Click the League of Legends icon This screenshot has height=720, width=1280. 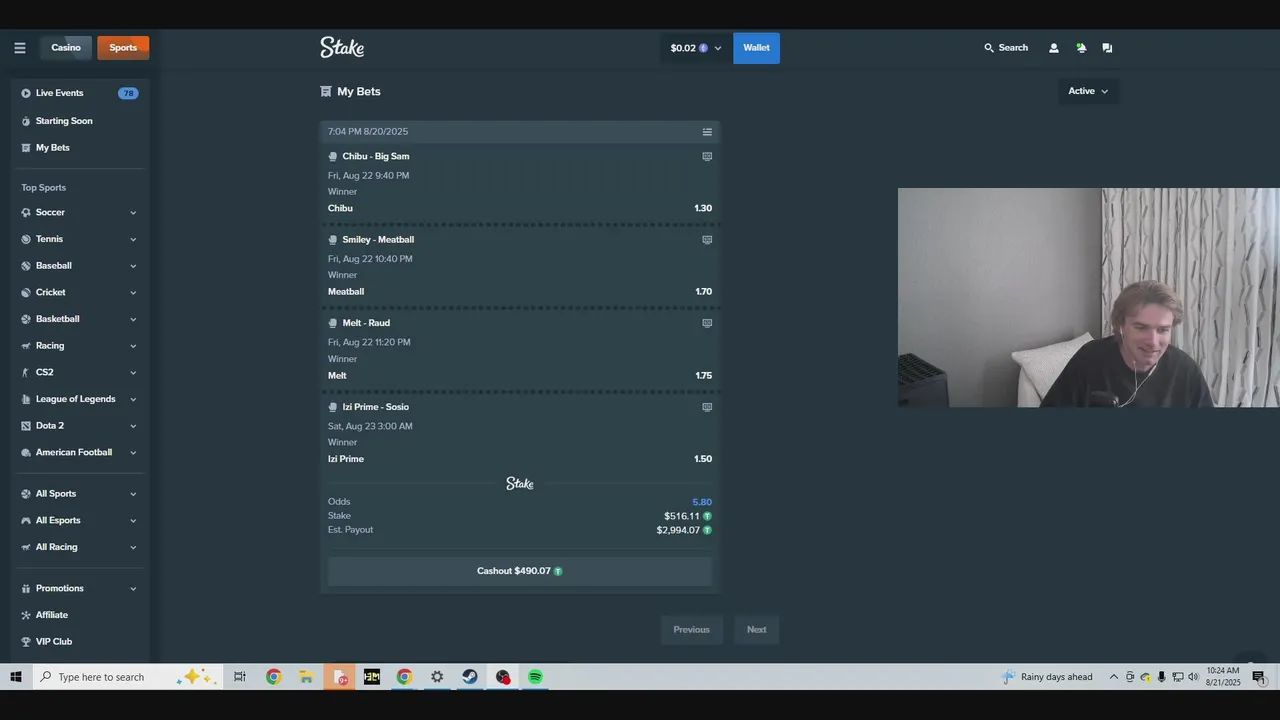coord(26,399)
